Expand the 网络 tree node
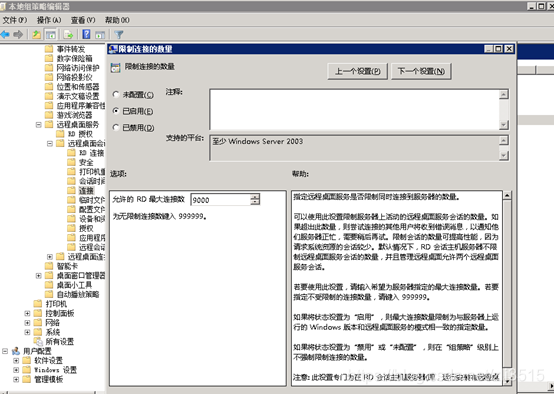 click(x=27, y=323)
